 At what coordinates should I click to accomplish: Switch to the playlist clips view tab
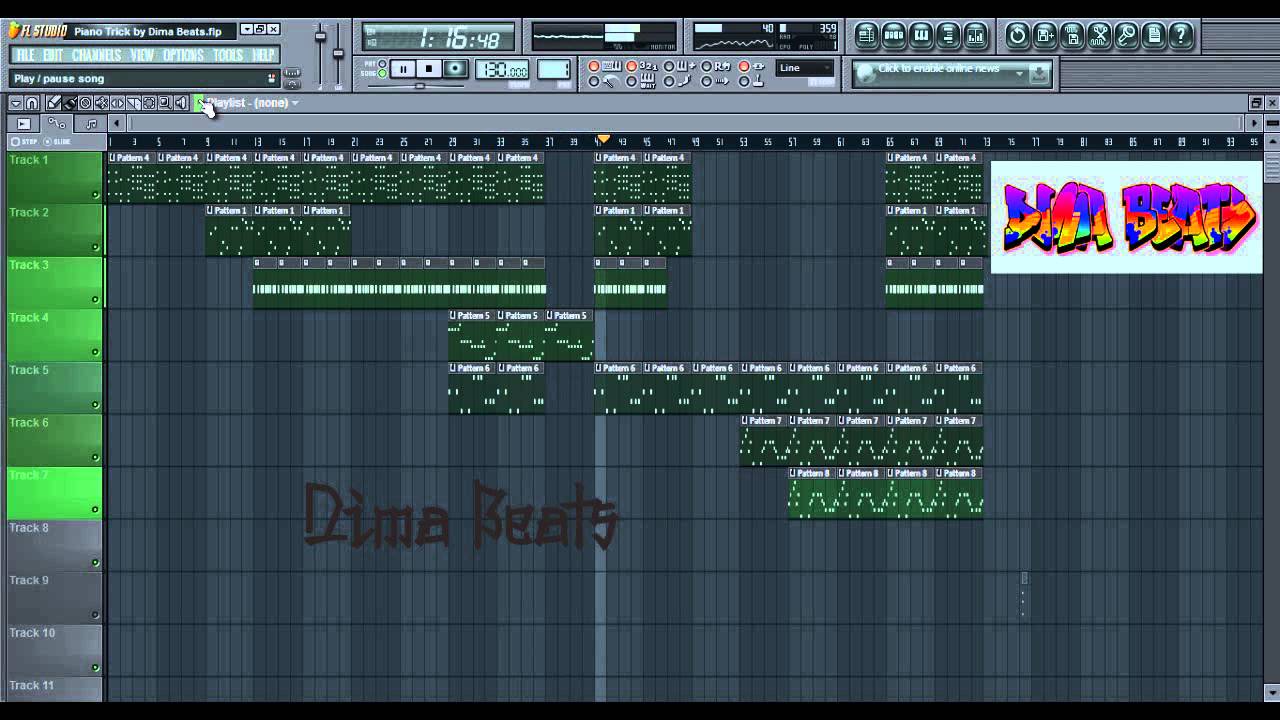coord(24,124)
